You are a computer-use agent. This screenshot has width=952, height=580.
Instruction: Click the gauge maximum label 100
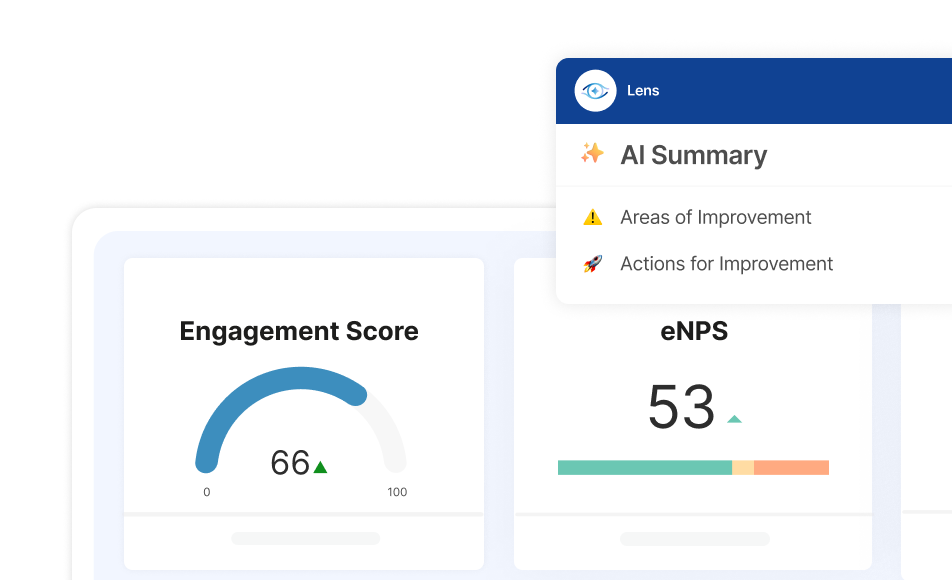tap(397, 492)
